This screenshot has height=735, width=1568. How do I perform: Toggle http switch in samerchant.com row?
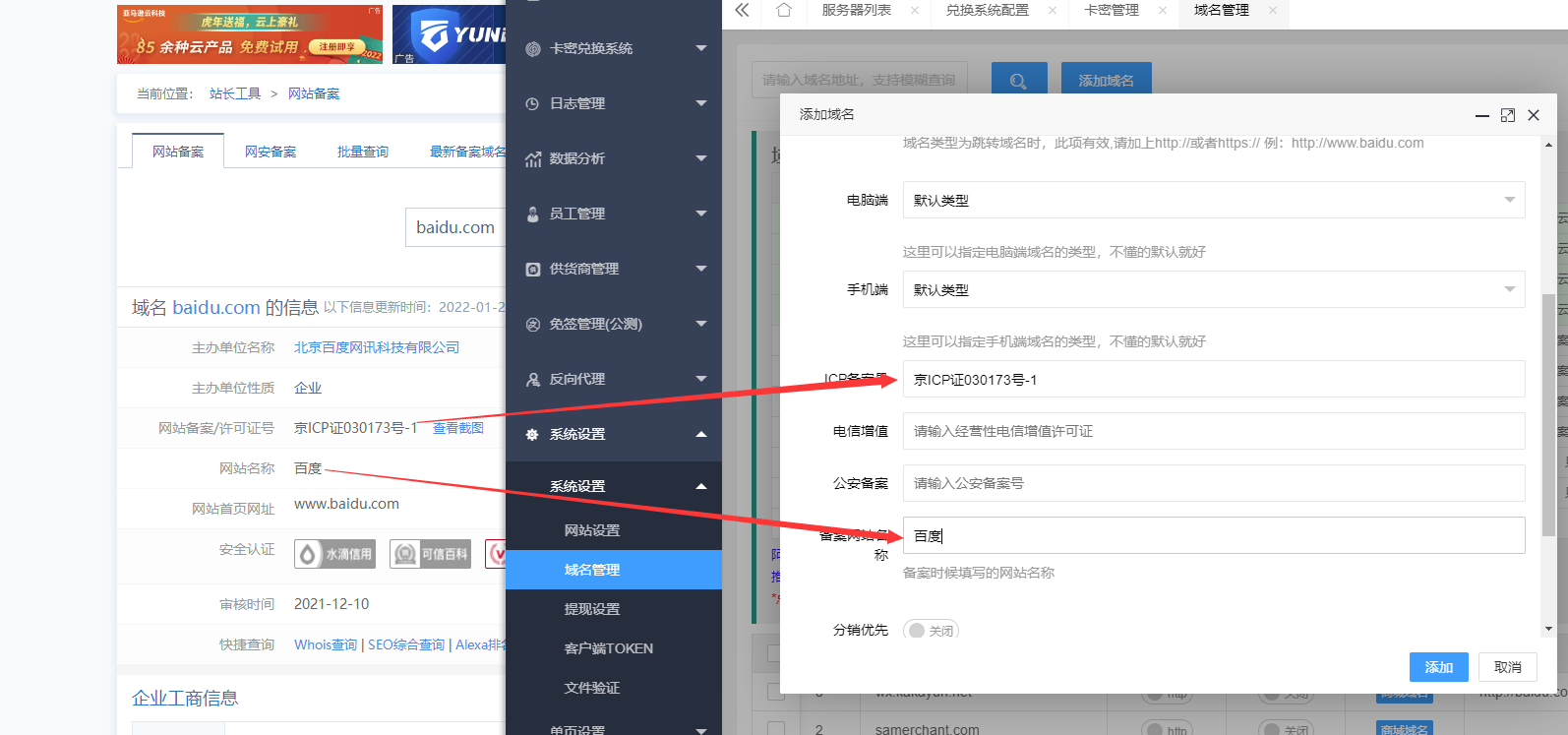pyautogui.click(x=1167, y=729)
